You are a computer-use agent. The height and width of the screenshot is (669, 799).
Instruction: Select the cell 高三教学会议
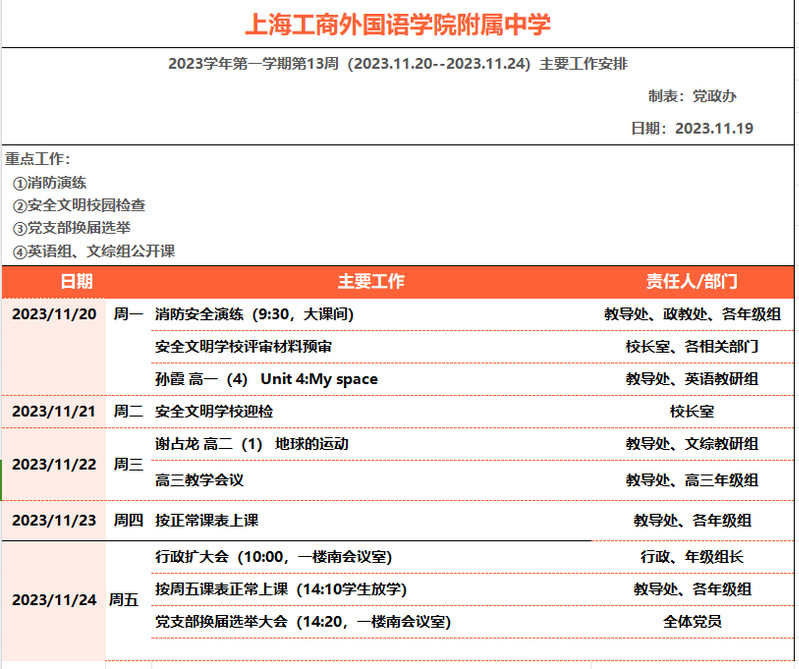pyautogui.click(x=199, y=480)
